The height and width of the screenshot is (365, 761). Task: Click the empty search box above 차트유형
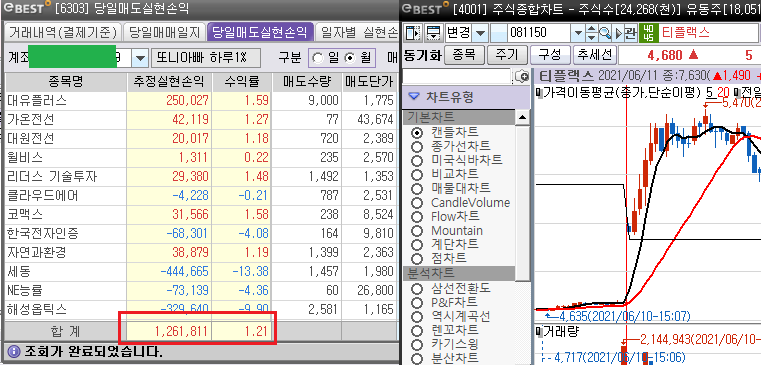(457, 76)
